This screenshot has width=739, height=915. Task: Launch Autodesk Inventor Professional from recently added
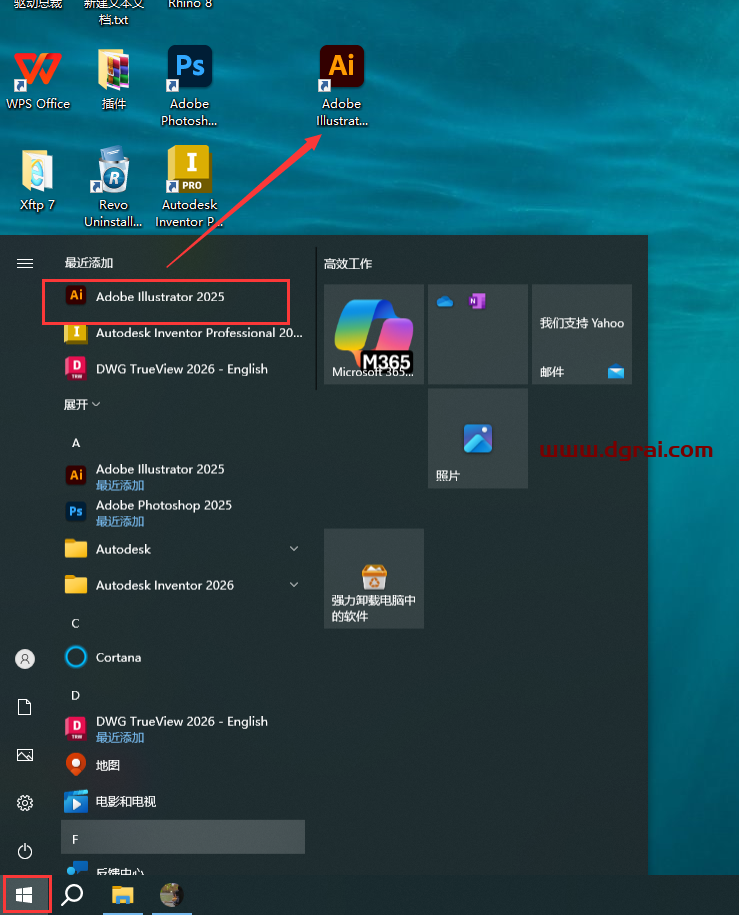[x=183, y=333]
